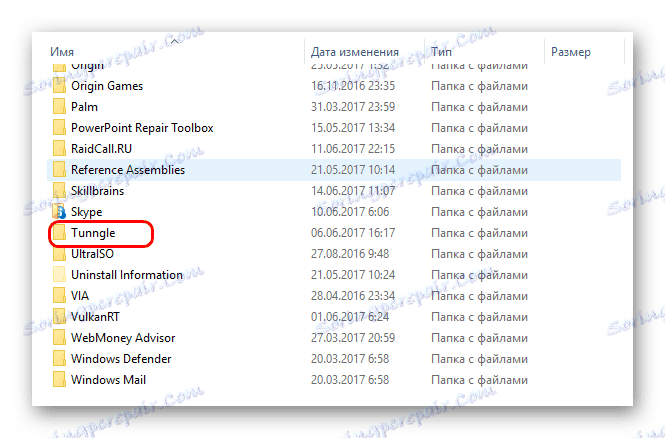
Task: Click the UltraISO folder name
Action: pos(92,254)
